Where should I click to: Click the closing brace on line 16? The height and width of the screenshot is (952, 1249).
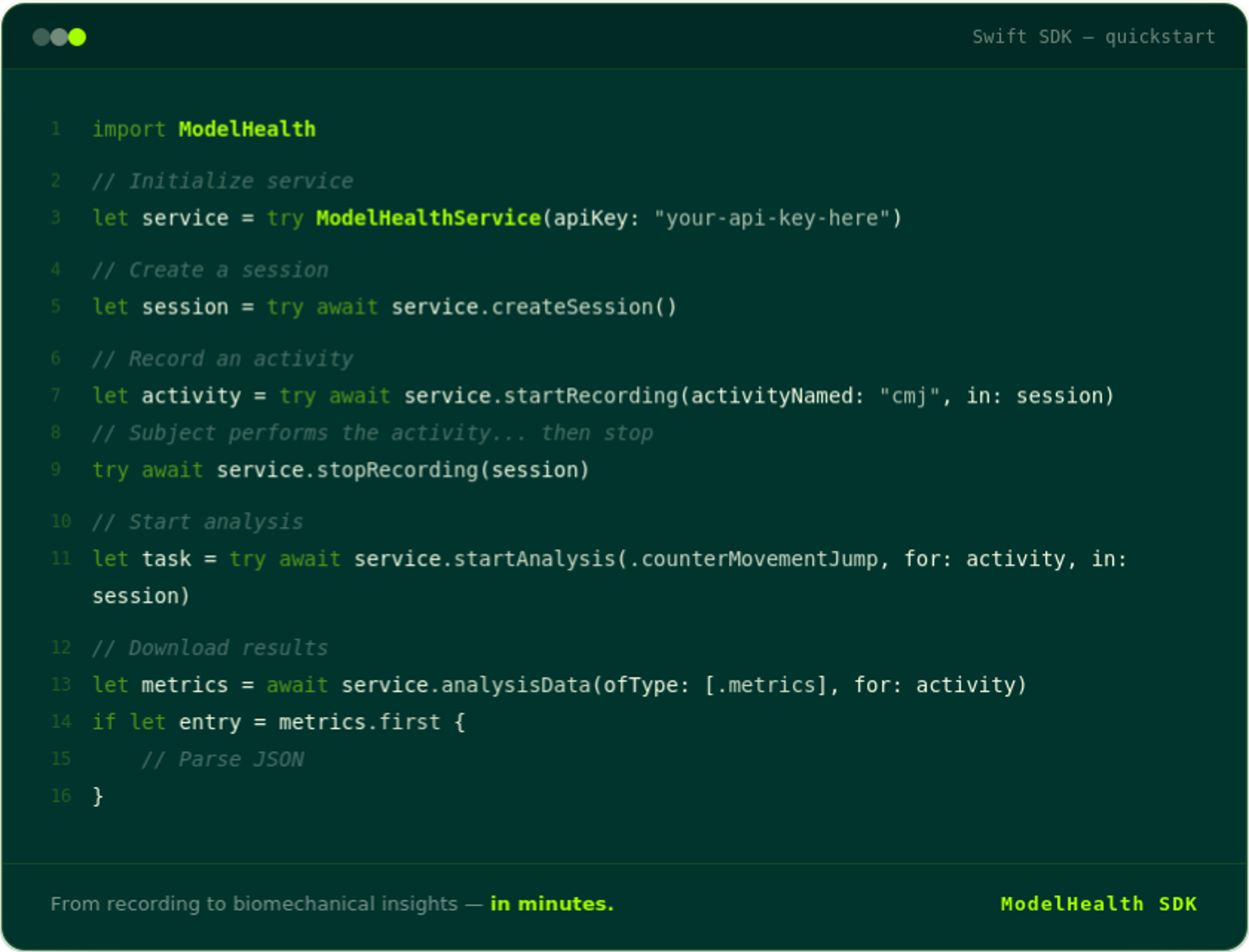click(97, 796)
